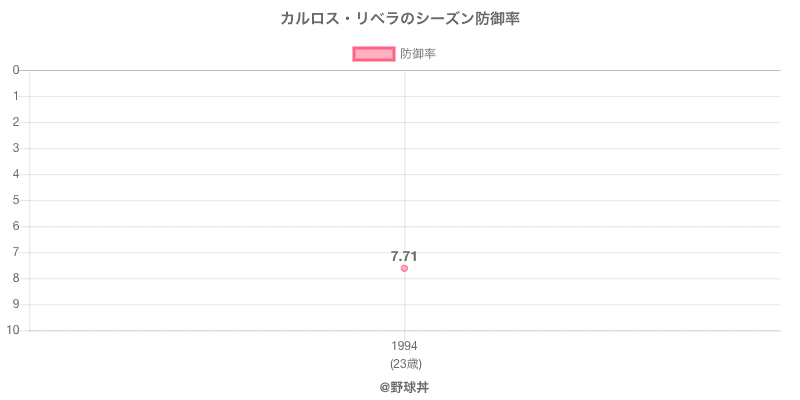The height and width of the screenshot is (400, 800).
Task: Click the y-axis tick label 3
Action: [x=16, y=148]
